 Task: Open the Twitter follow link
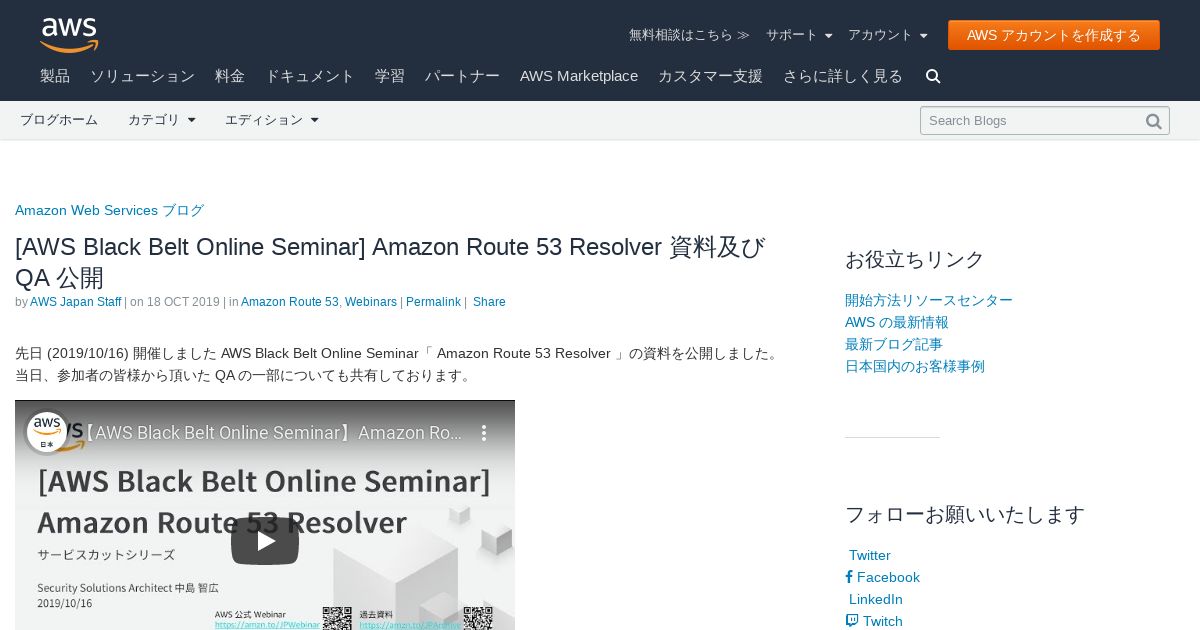pyautogui.click(x=868, y=555)
